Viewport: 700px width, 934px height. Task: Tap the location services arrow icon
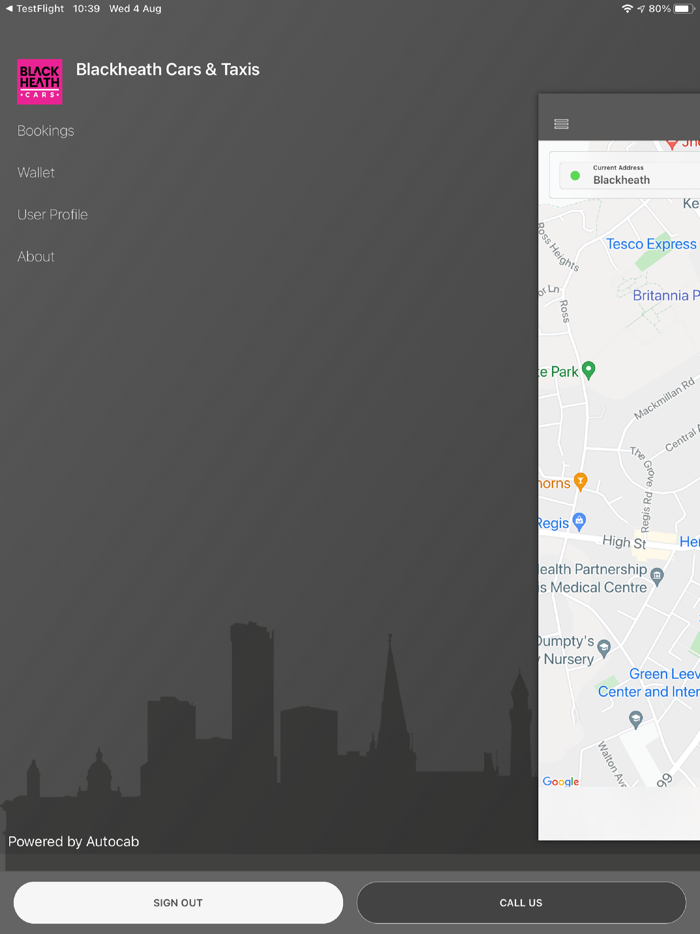click(641, 9)
